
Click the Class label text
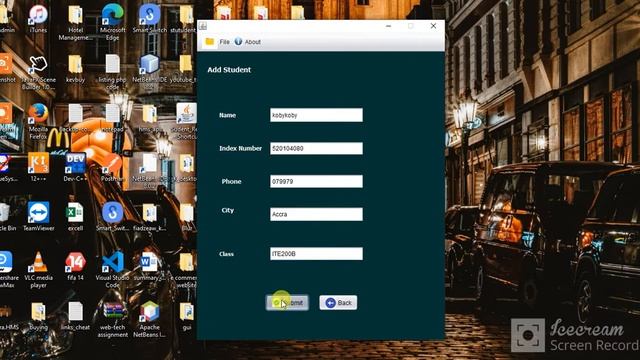pyautogui.click(x=226, y=254)
